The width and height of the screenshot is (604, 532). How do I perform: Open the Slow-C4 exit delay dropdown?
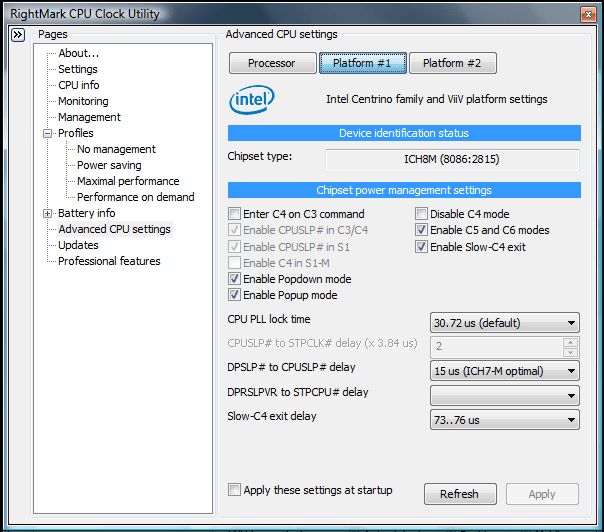(x=505, y=420)
